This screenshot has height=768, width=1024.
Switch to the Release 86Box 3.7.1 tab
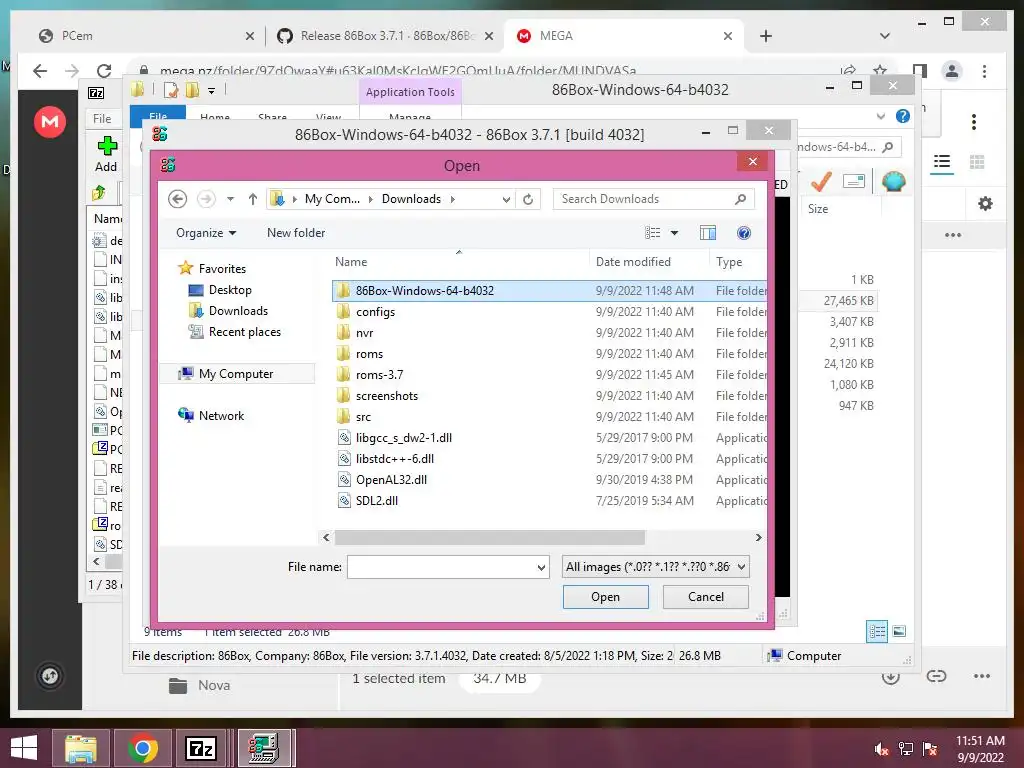[x=385, y=36]
